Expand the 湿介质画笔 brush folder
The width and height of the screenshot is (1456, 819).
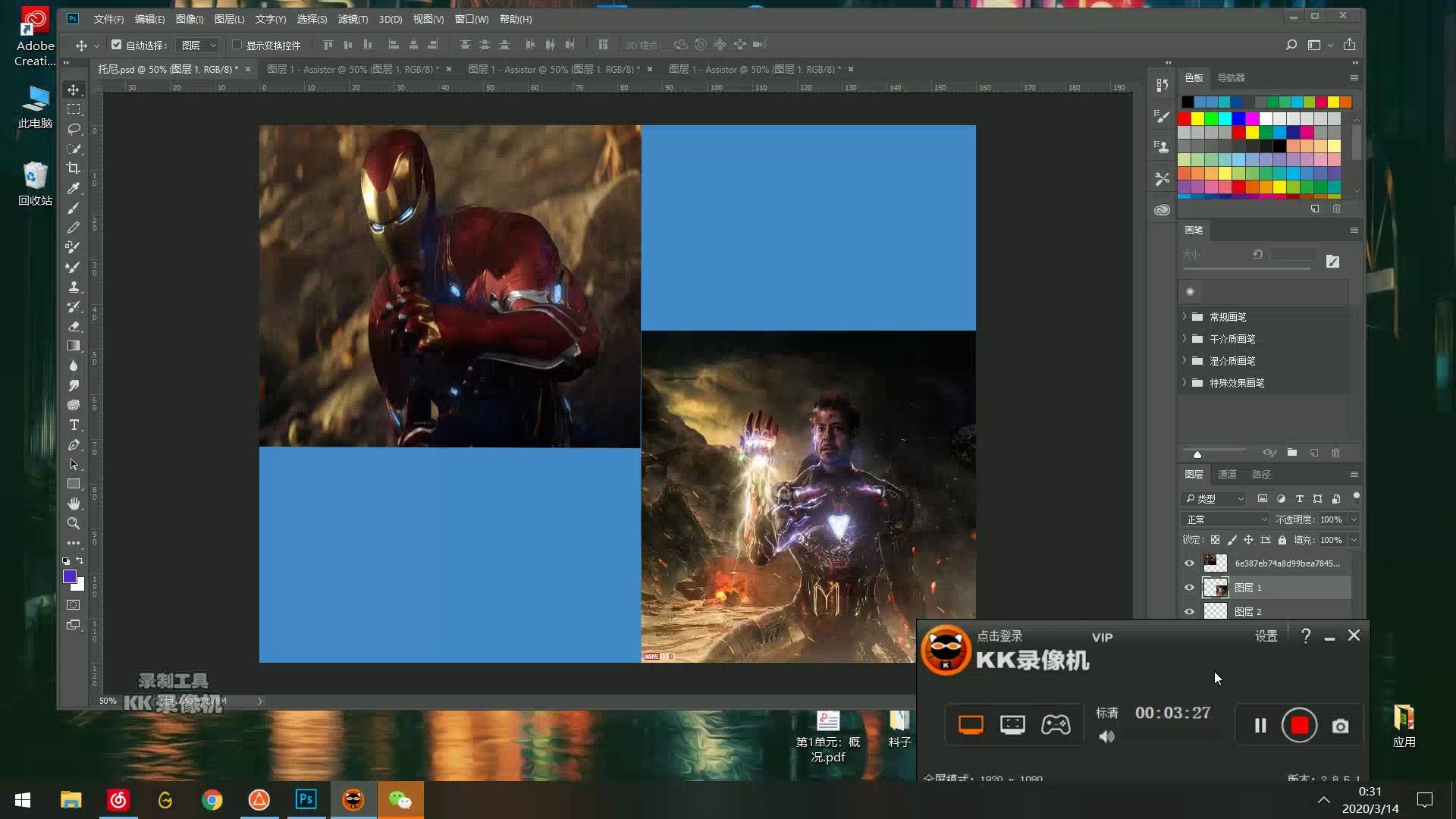(x=1185, y=360)
